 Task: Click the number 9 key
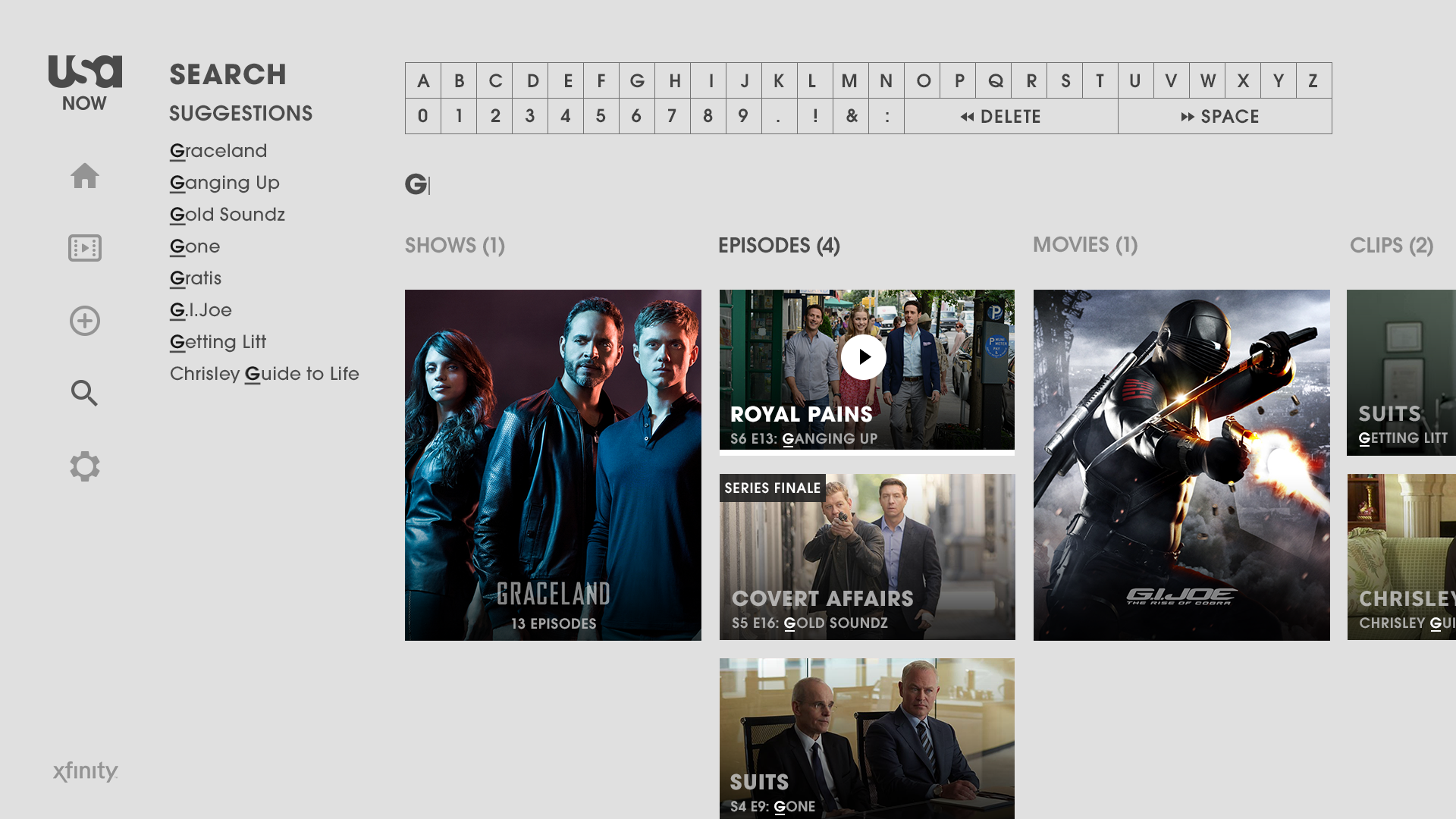744,116
